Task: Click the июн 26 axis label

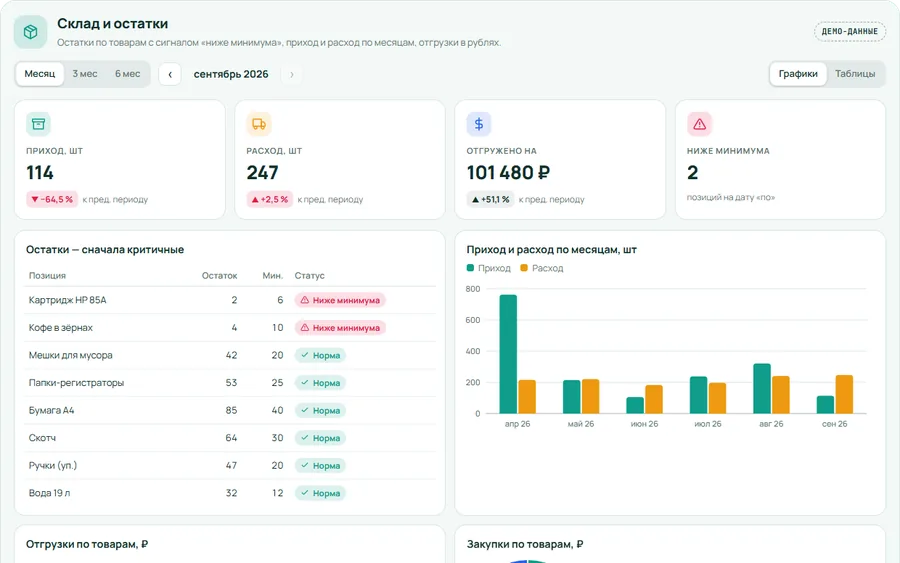Action: coord(644,424)
